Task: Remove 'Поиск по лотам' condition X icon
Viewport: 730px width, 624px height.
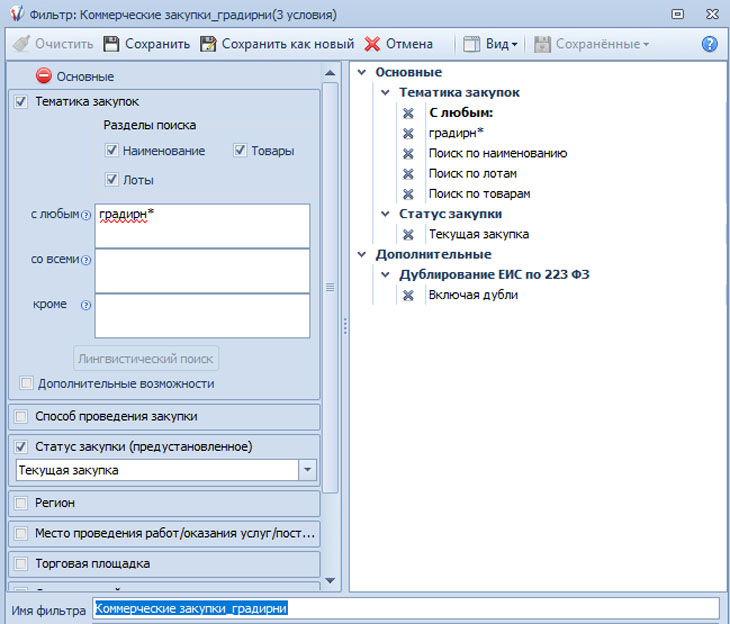Action: [408, 174]
